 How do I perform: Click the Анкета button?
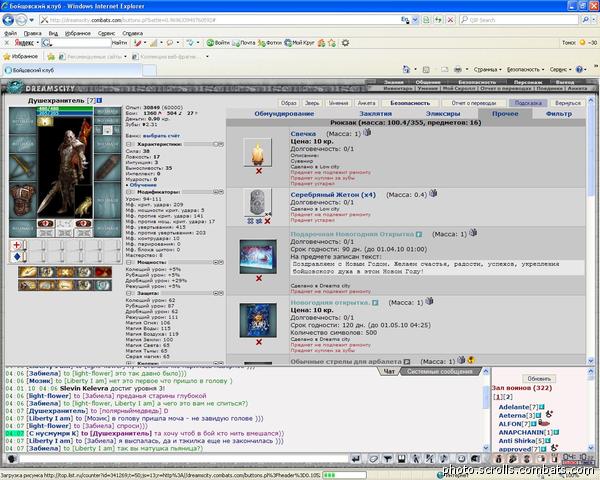[366, 103]
